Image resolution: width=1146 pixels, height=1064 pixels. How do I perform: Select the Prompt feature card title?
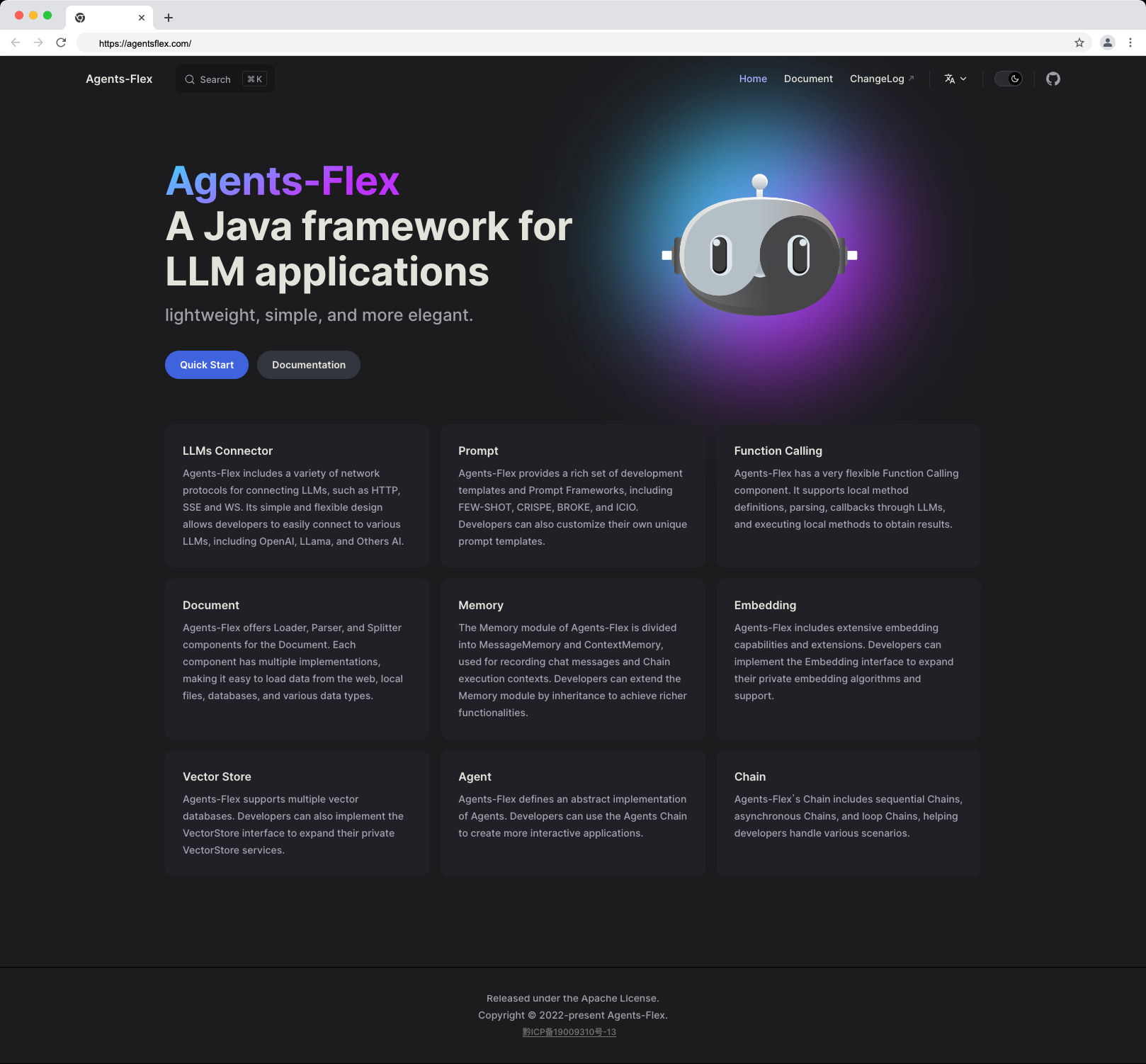[x=478, y=451]
